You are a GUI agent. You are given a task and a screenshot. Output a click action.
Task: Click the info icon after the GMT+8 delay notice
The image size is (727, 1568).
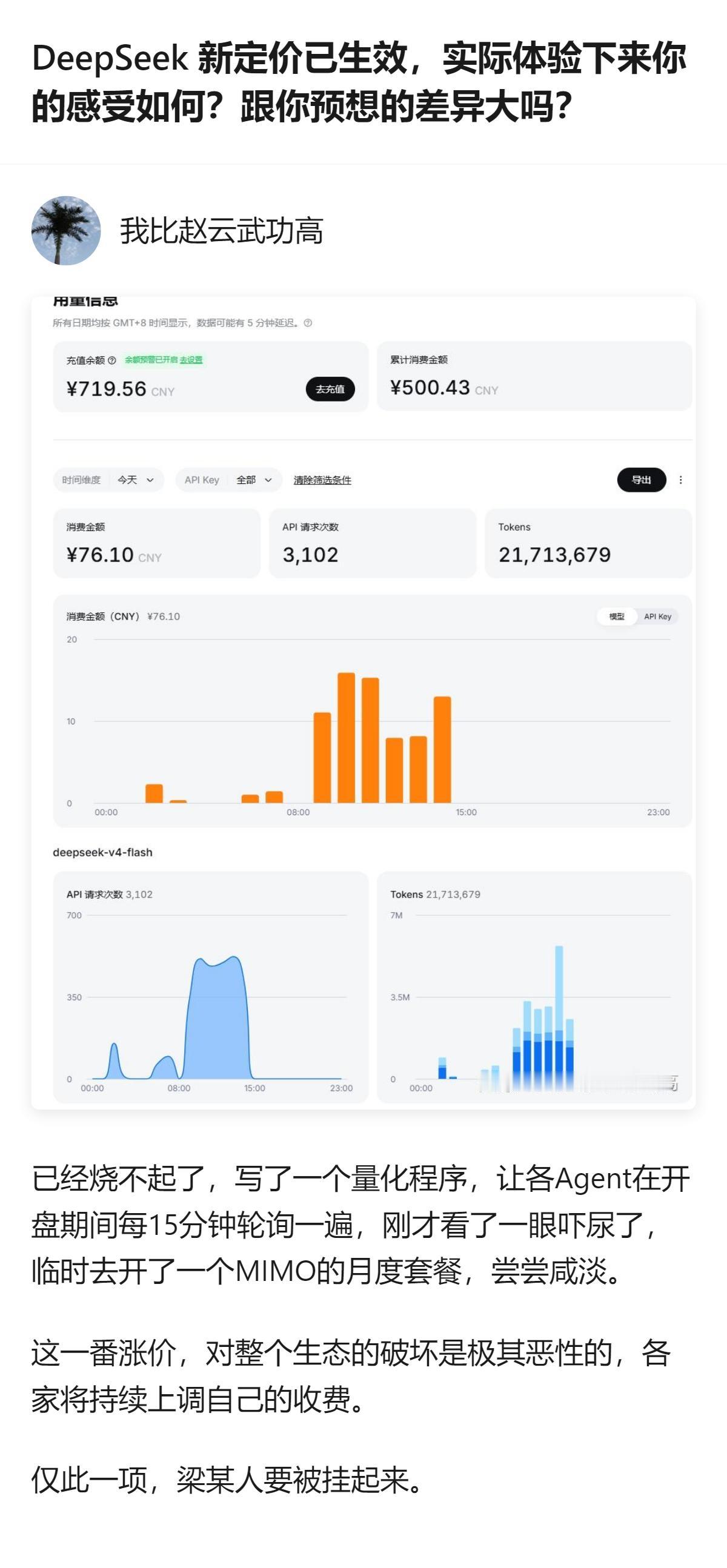308,323
